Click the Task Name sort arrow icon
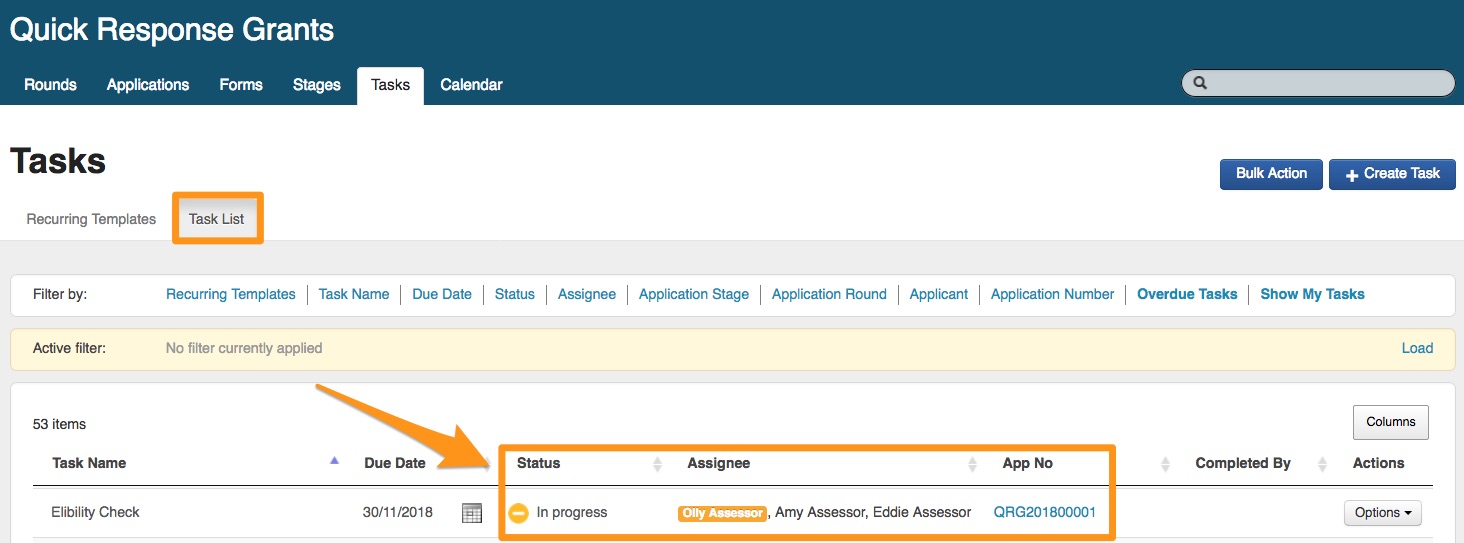The height and width of the screenshot is (543, 1464). point(334,461)
